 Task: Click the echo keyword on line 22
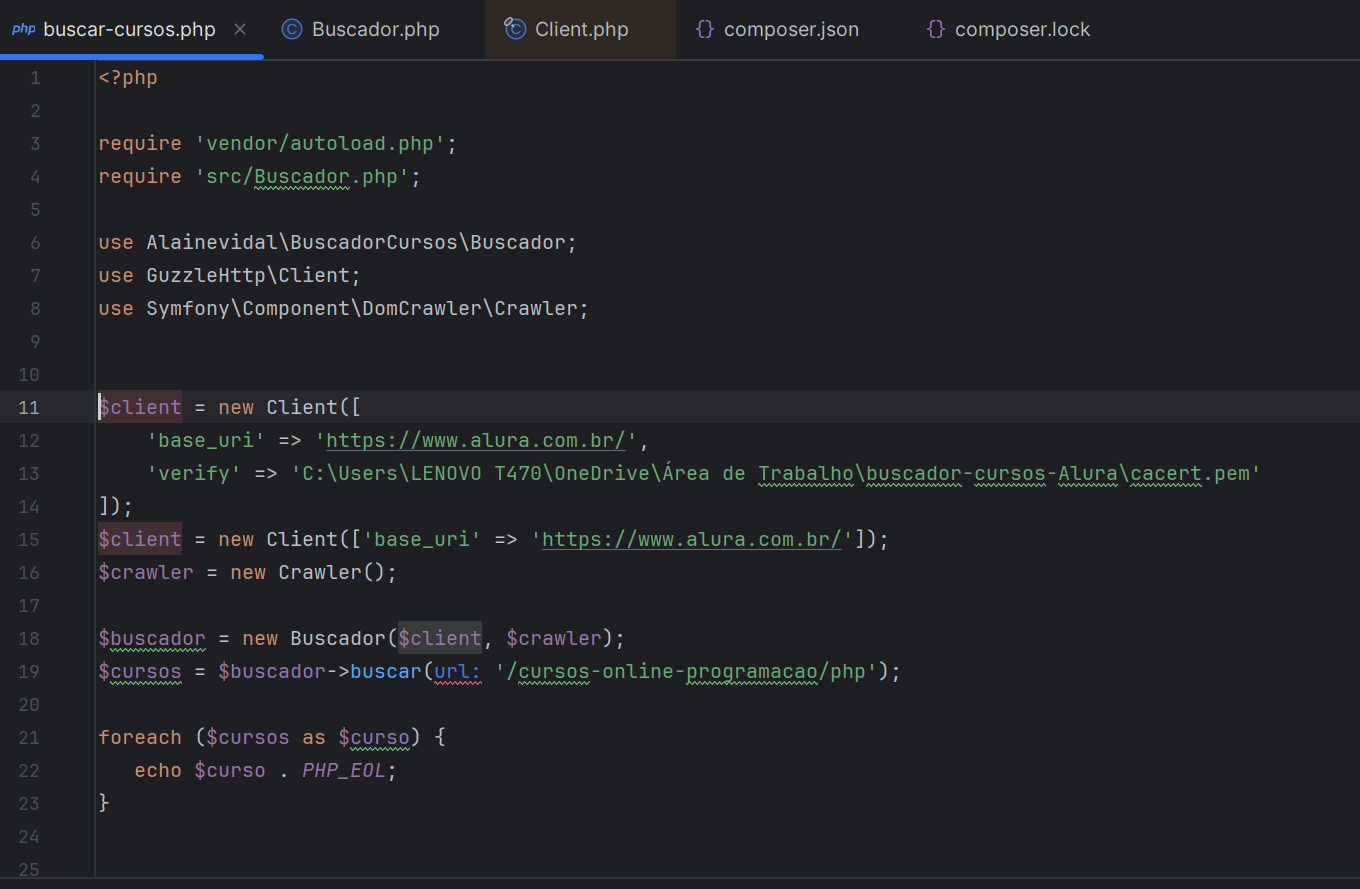[x=158, y=770]
